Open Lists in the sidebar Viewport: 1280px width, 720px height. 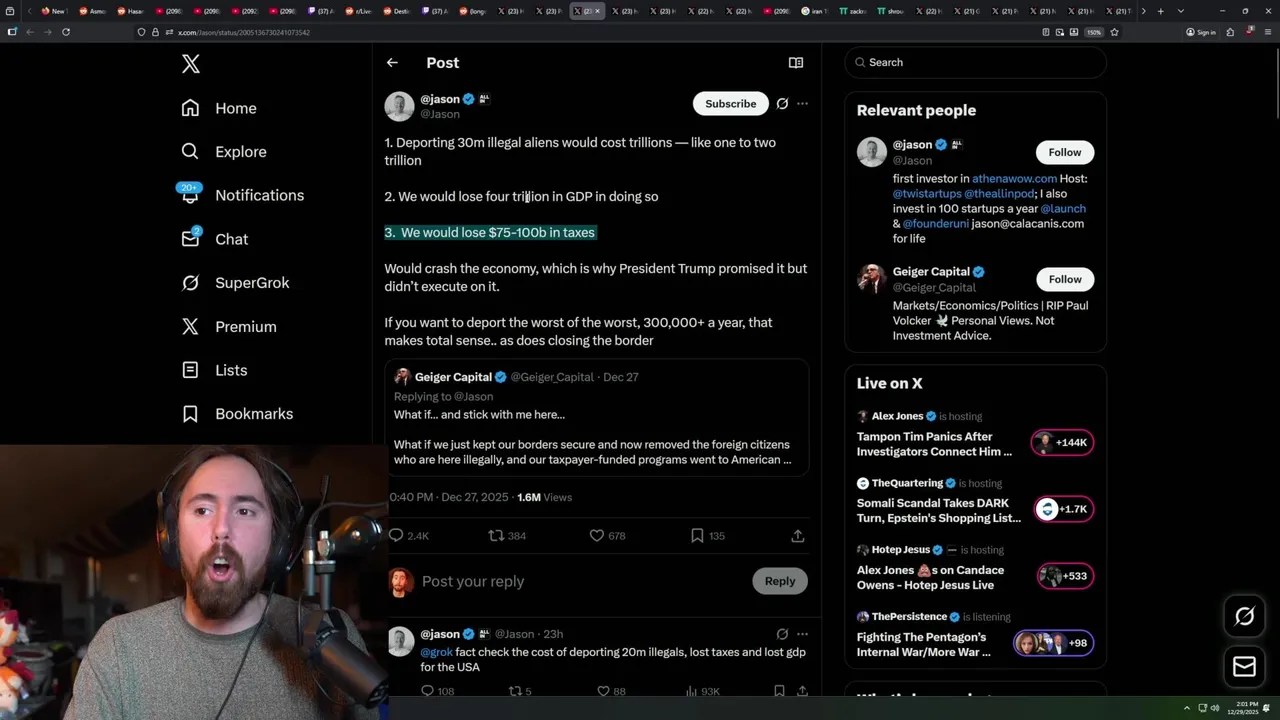214,370
